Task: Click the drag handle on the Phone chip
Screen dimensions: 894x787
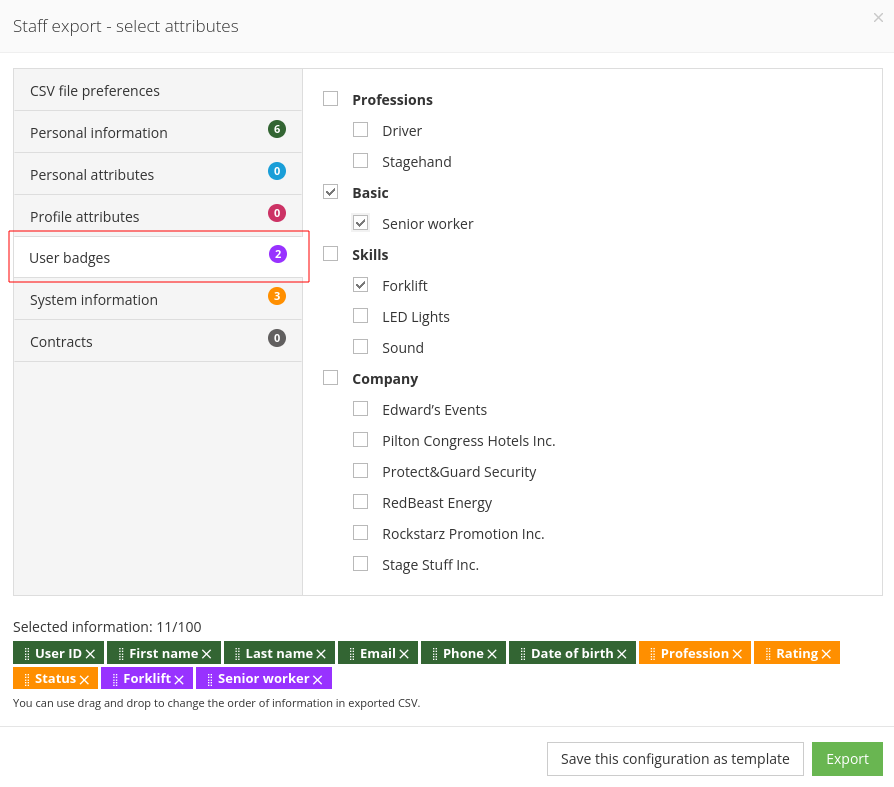Action: tap(434, 652)
